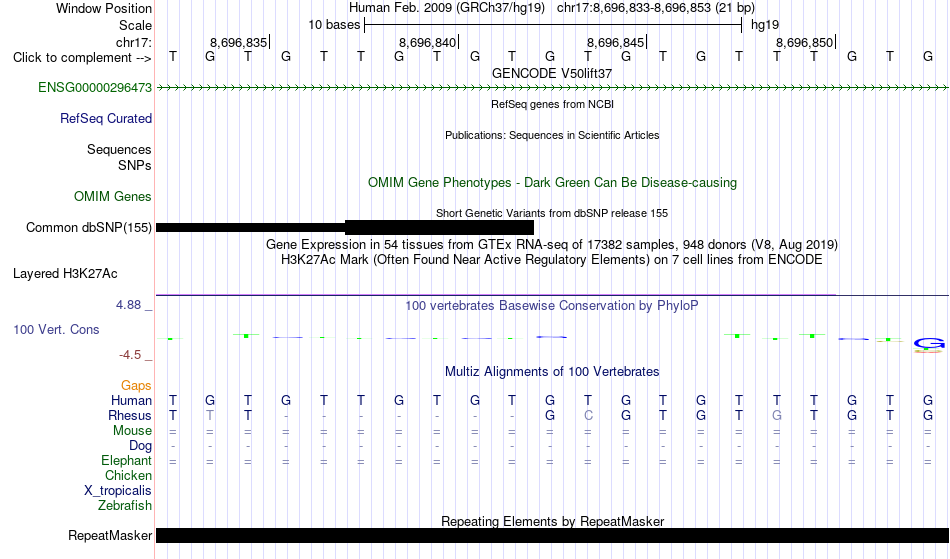Click the -4.5 conservation minimum value
The width and height of the screenshot is (950, 559).
coord(130,355)
